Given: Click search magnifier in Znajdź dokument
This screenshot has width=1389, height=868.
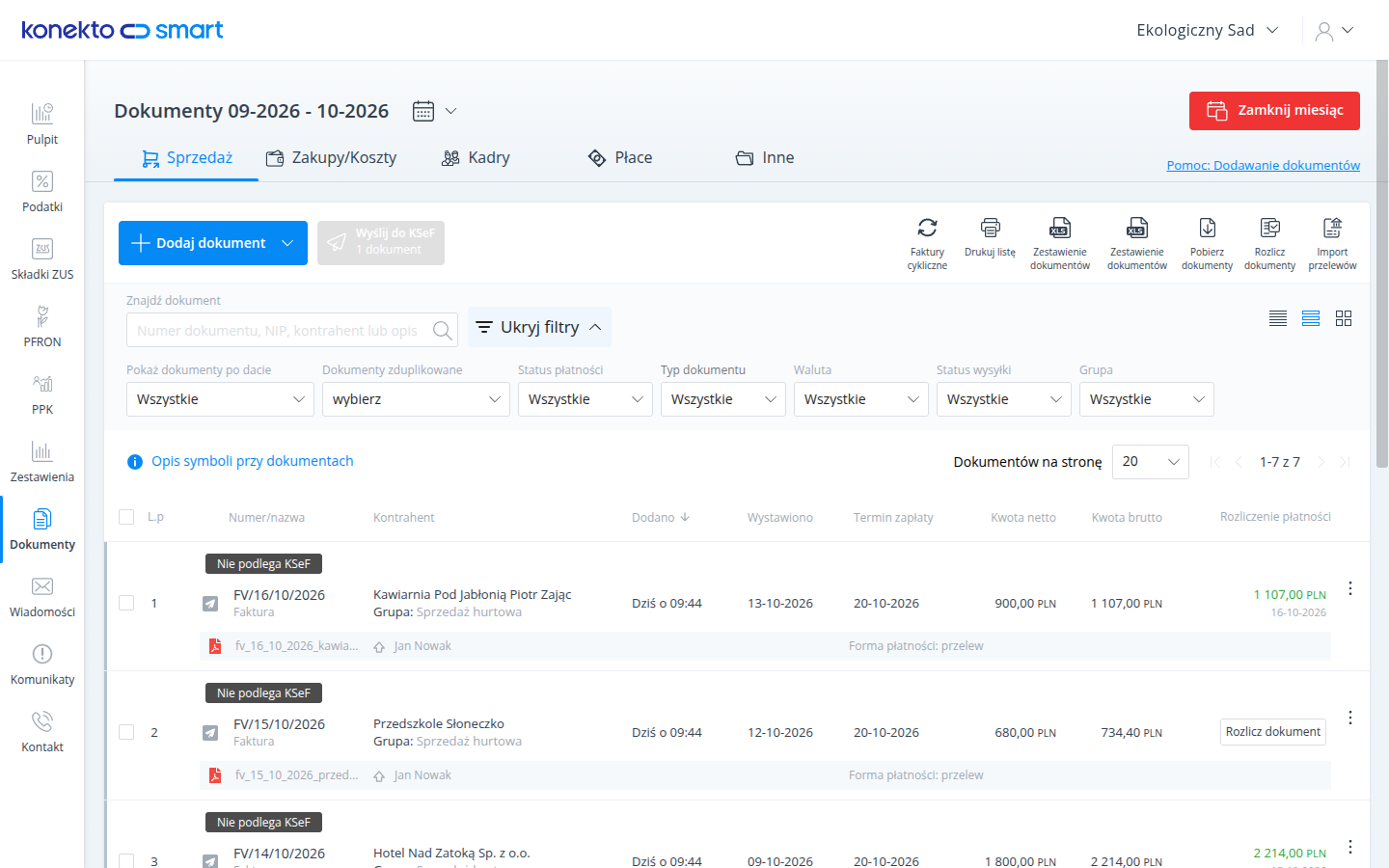Looking at the screenshot, I should [442, 331].
